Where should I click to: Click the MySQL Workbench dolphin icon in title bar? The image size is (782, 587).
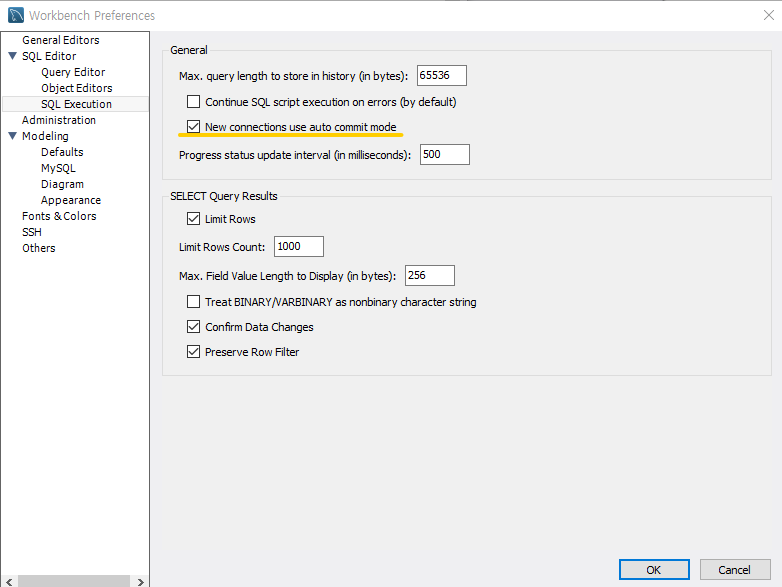16,15
